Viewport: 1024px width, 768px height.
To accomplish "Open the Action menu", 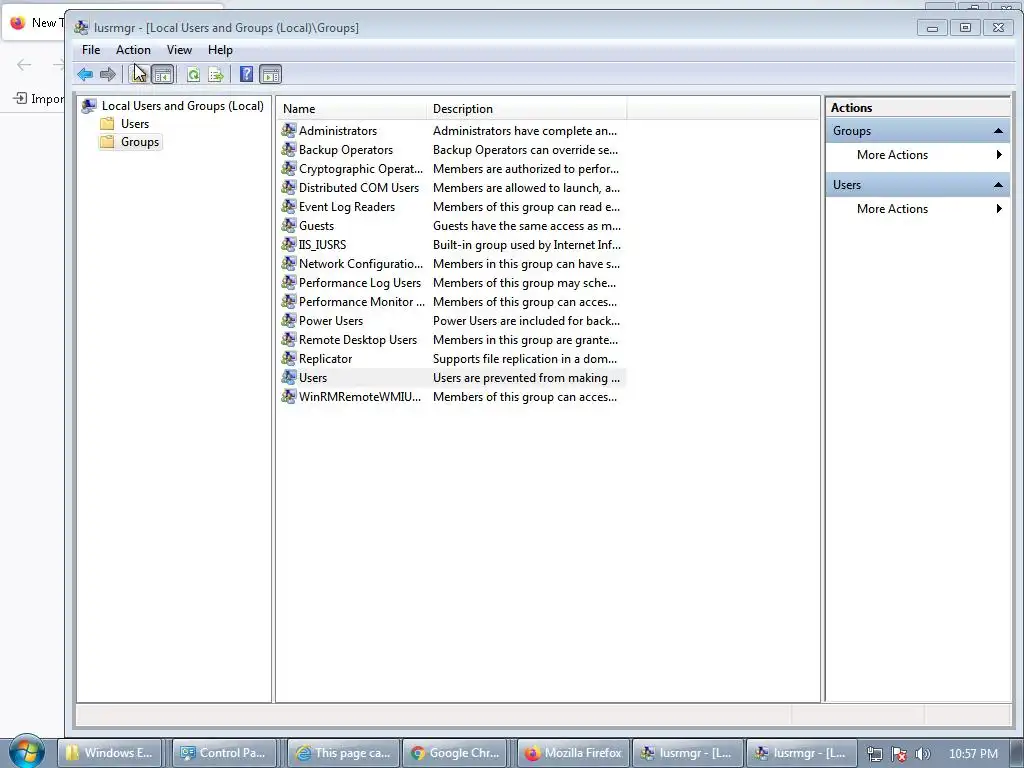I will 133,50.
